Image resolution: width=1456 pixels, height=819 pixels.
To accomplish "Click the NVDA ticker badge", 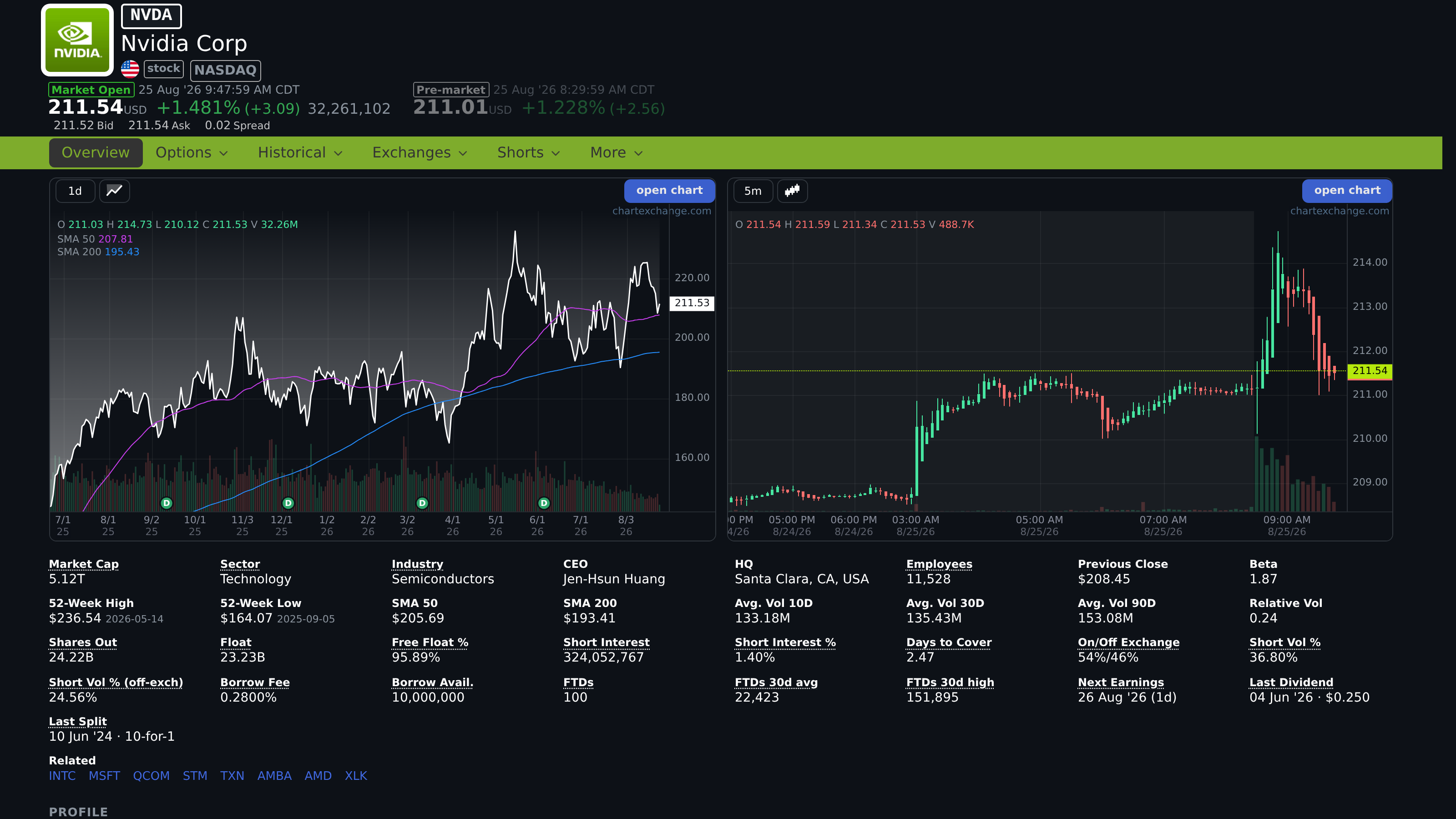I will pyautogui.click(x=152, y=16).
